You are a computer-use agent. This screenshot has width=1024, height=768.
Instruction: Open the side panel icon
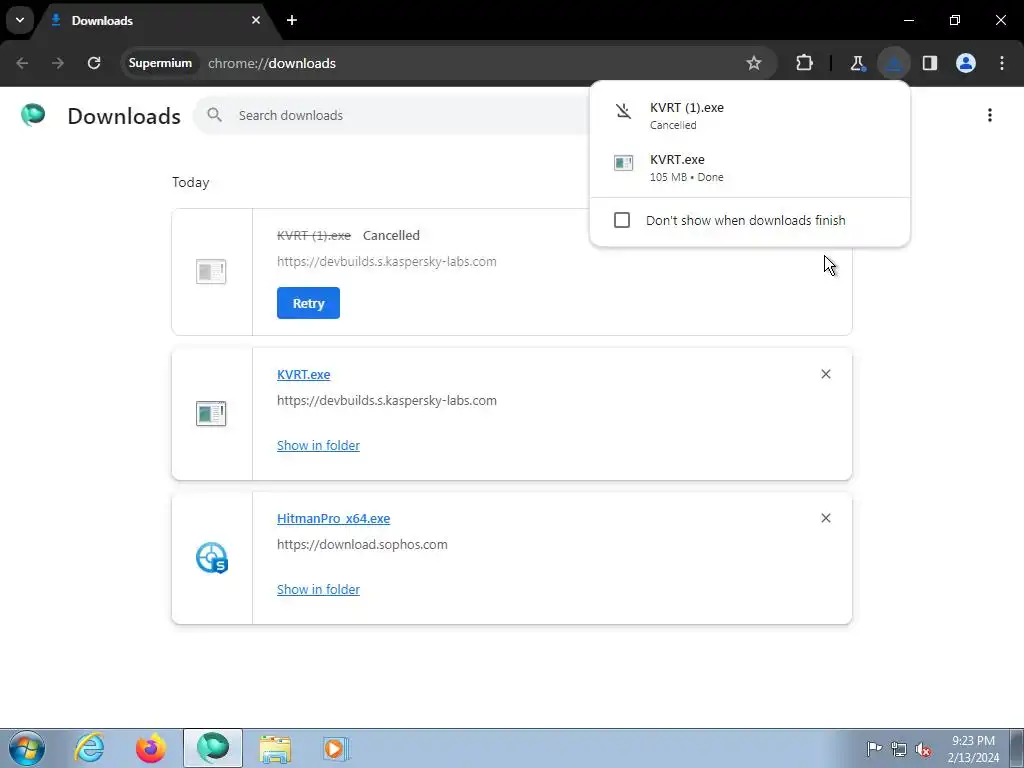pos(930,63)
